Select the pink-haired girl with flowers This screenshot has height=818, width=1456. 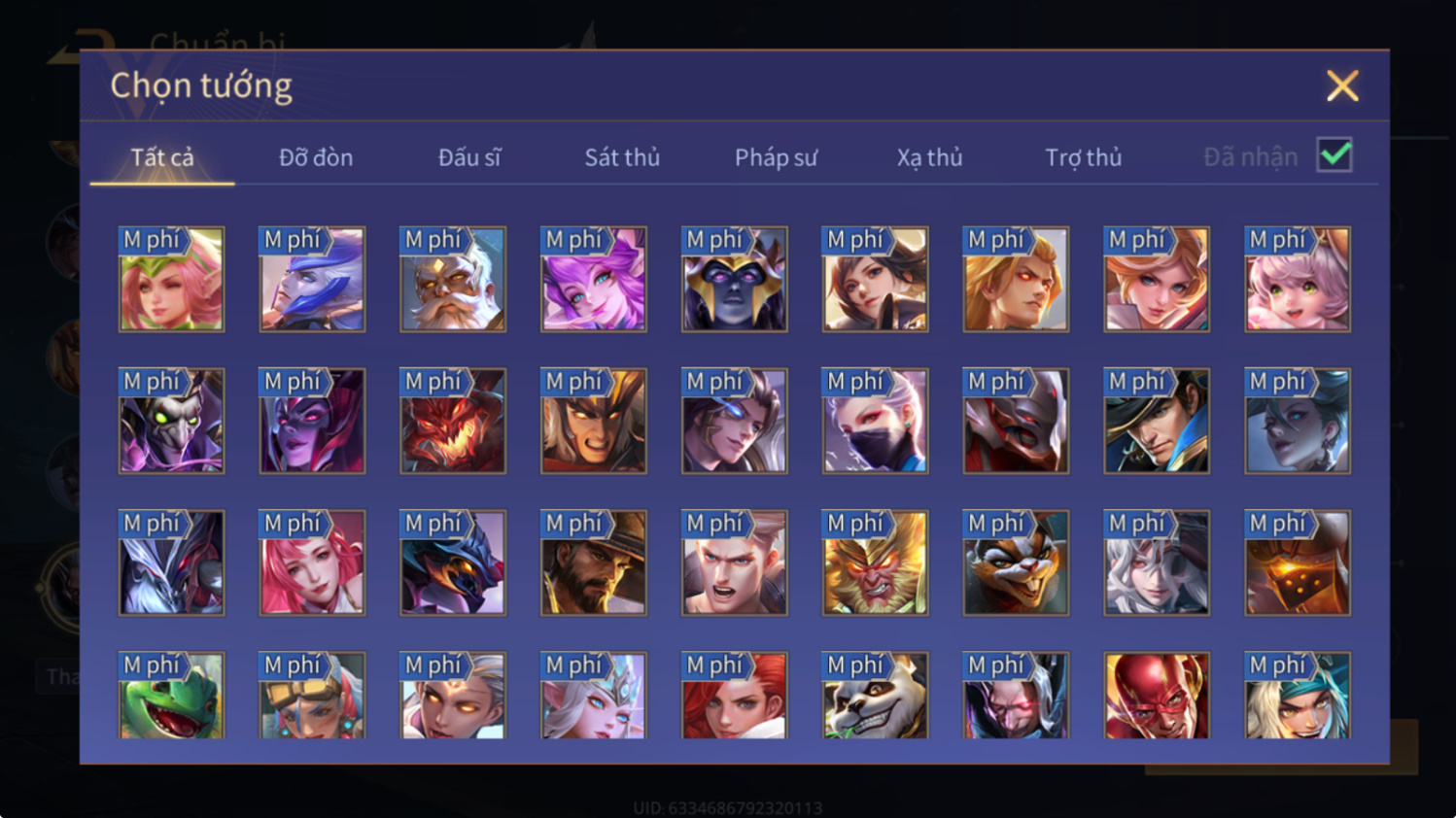[1298, 280]
